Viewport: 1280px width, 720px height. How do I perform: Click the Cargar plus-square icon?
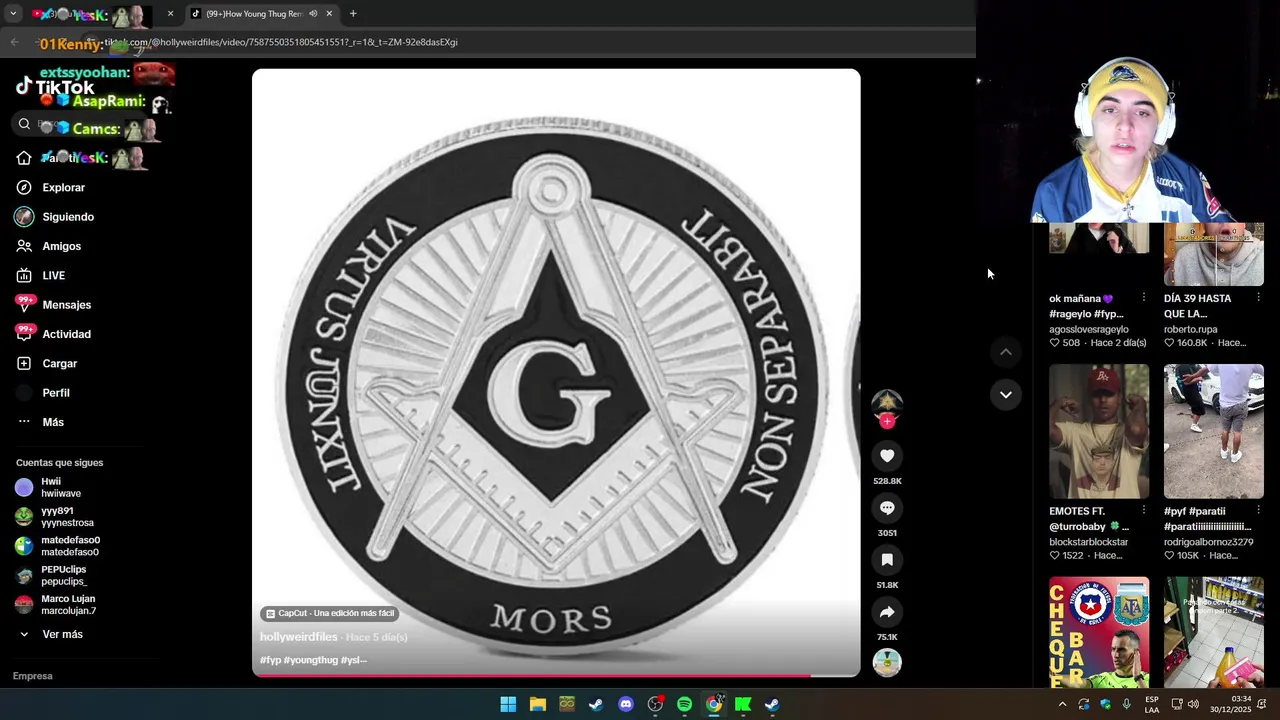24,363
